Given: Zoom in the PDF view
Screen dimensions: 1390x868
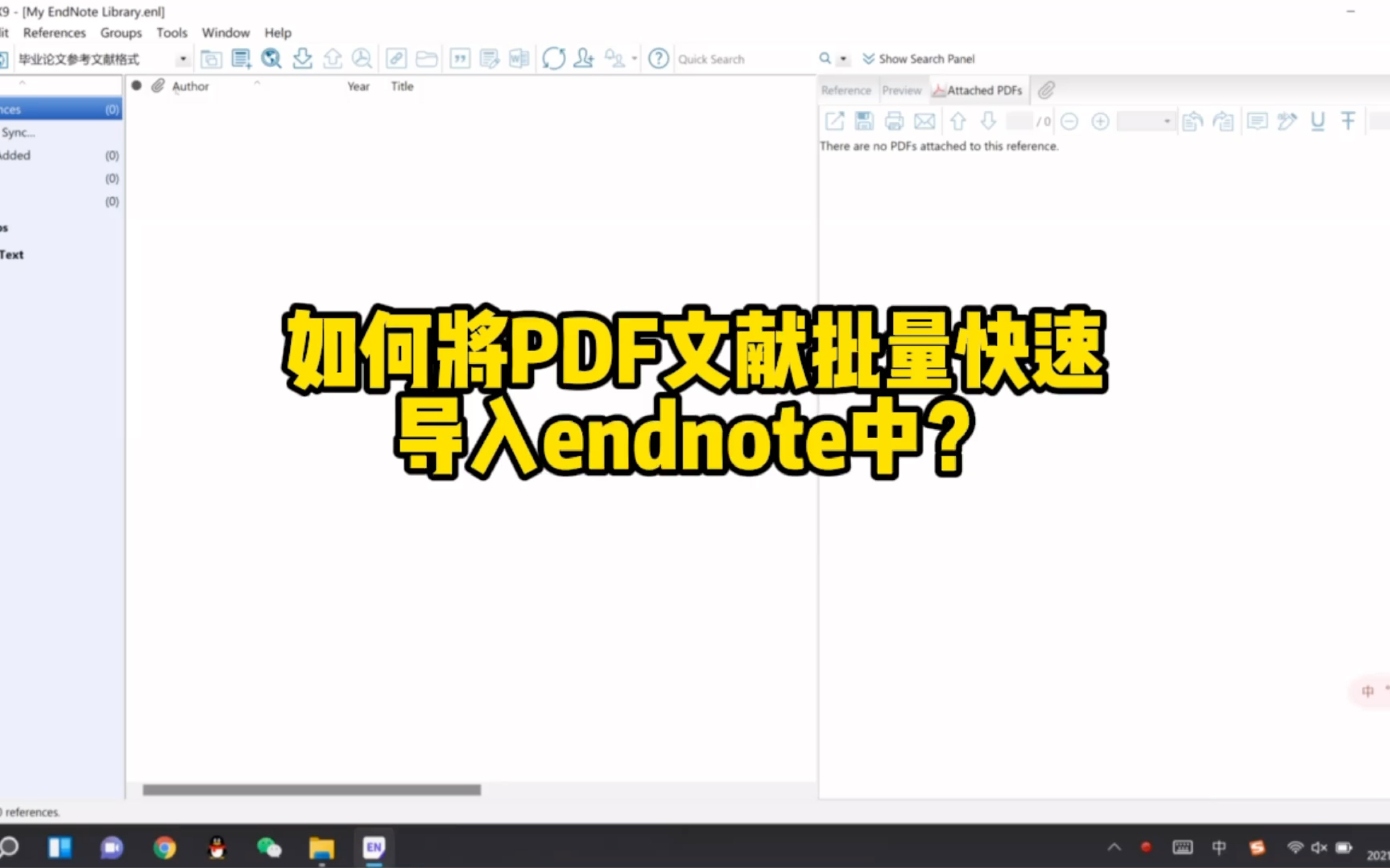Looking at the screenshot, I should click(x=1101, y=121).
